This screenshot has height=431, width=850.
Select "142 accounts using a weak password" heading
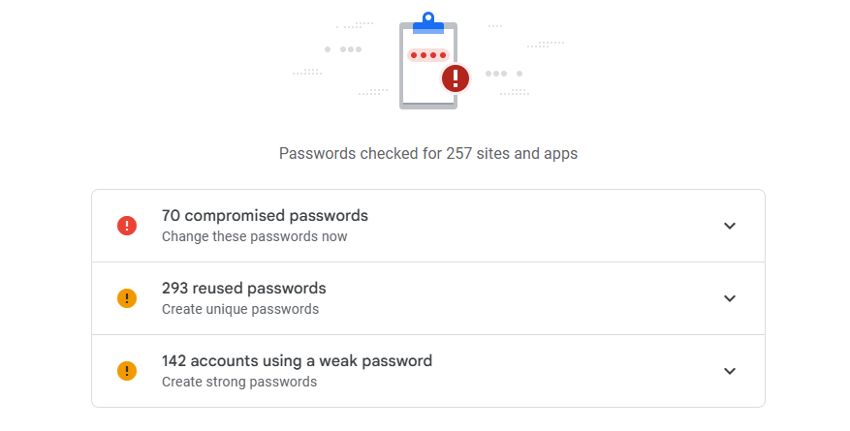click(x=297, y=361)
